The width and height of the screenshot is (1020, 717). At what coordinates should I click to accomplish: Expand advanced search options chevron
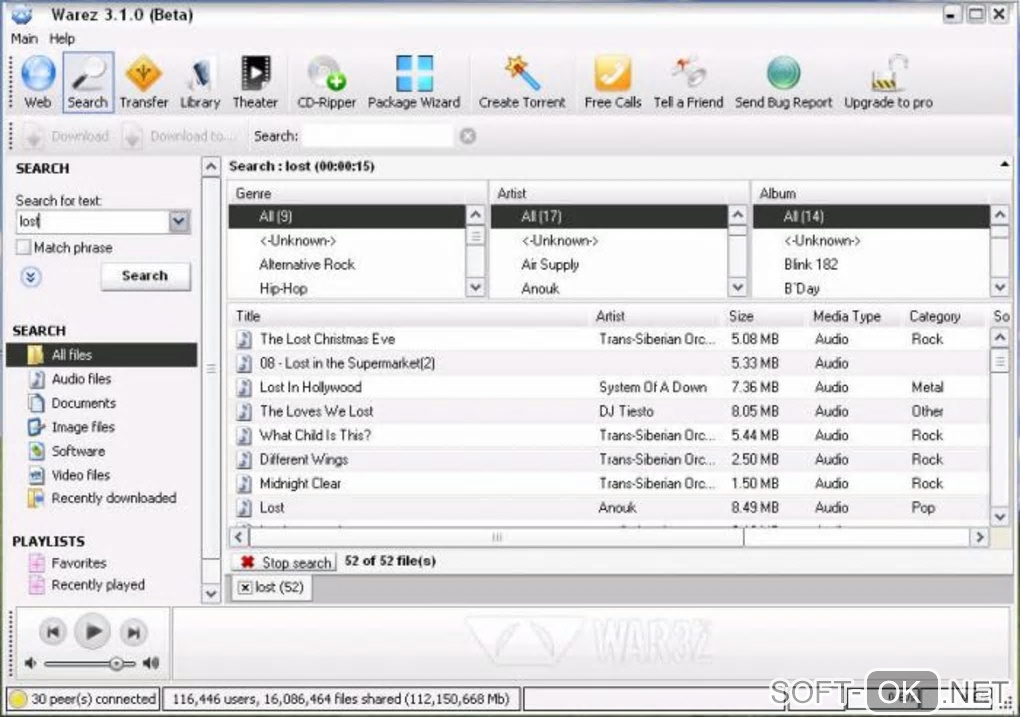click(31, 277)
